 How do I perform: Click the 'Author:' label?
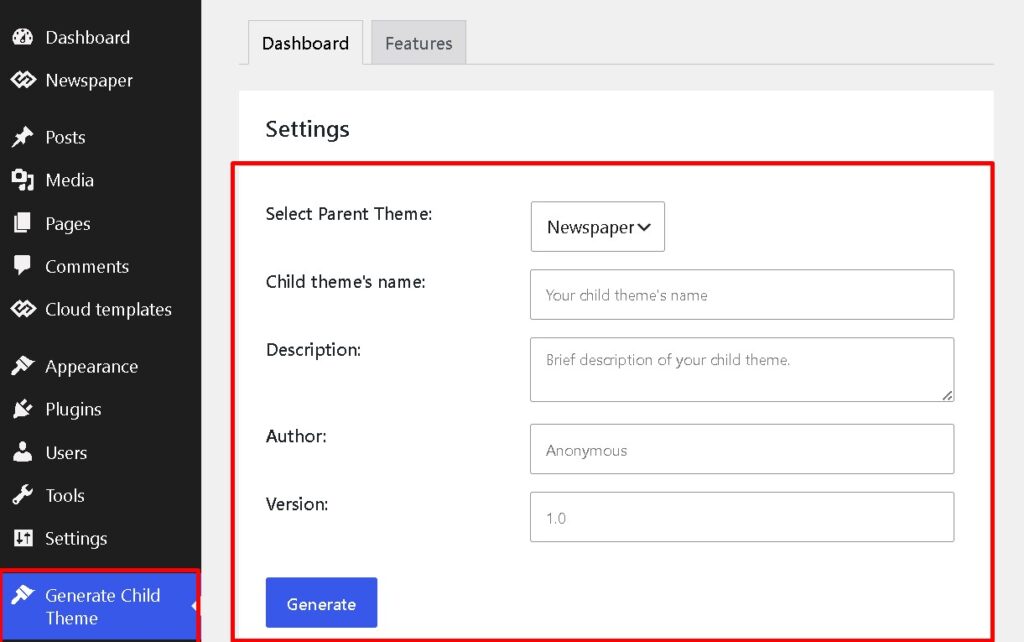[x=296, y=436]
